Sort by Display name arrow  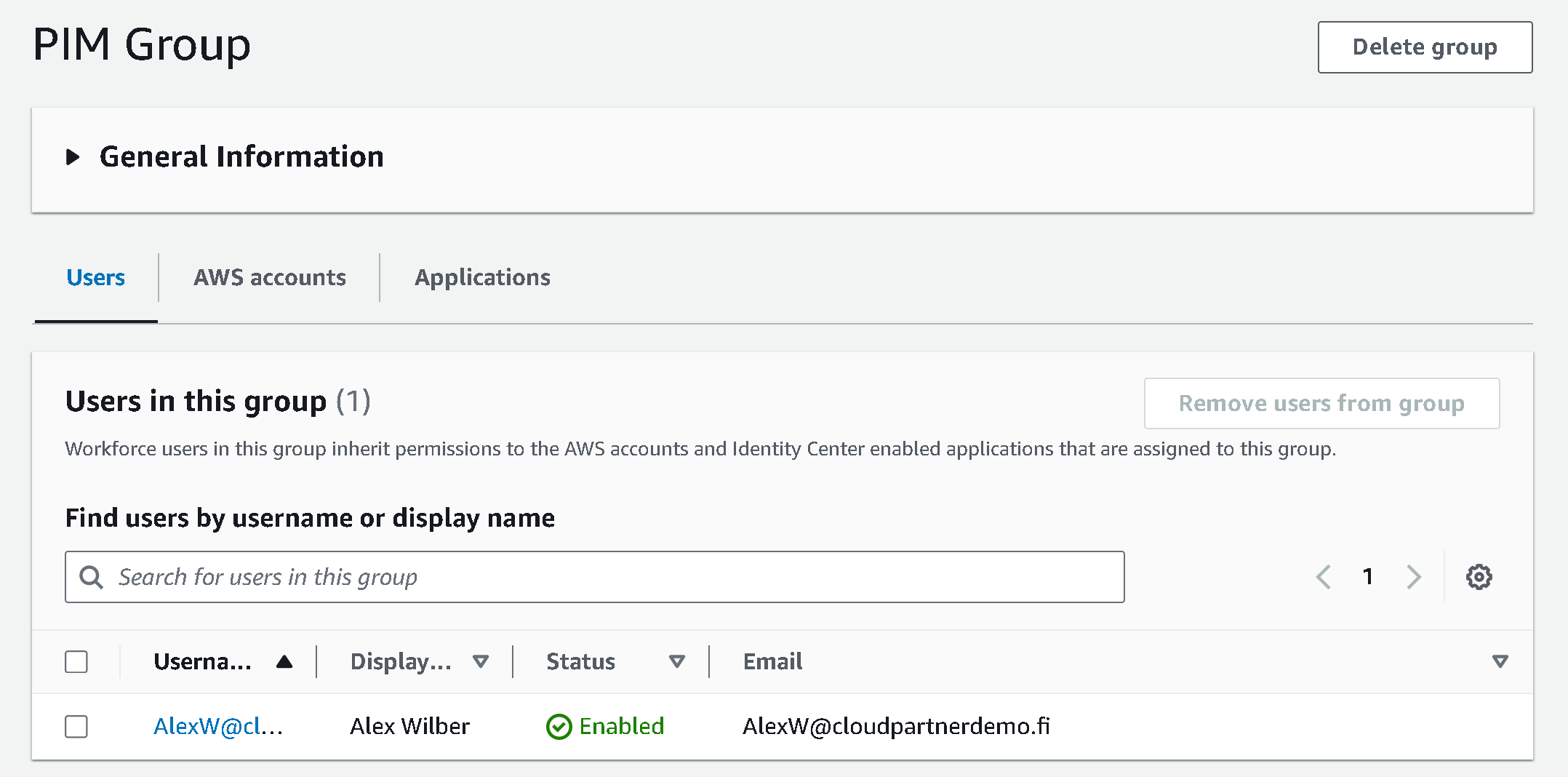click(x=480, y=661)
